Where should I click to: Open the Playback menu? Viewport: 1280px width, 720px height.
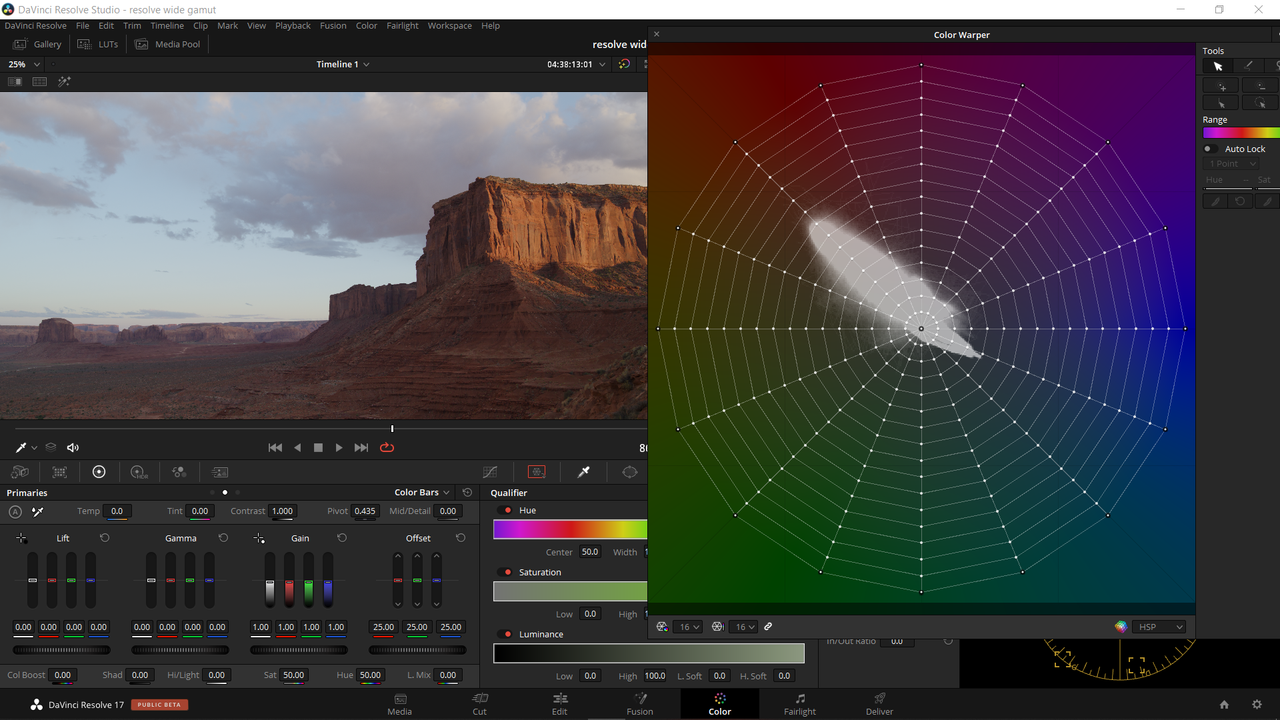tap(293, 26)
